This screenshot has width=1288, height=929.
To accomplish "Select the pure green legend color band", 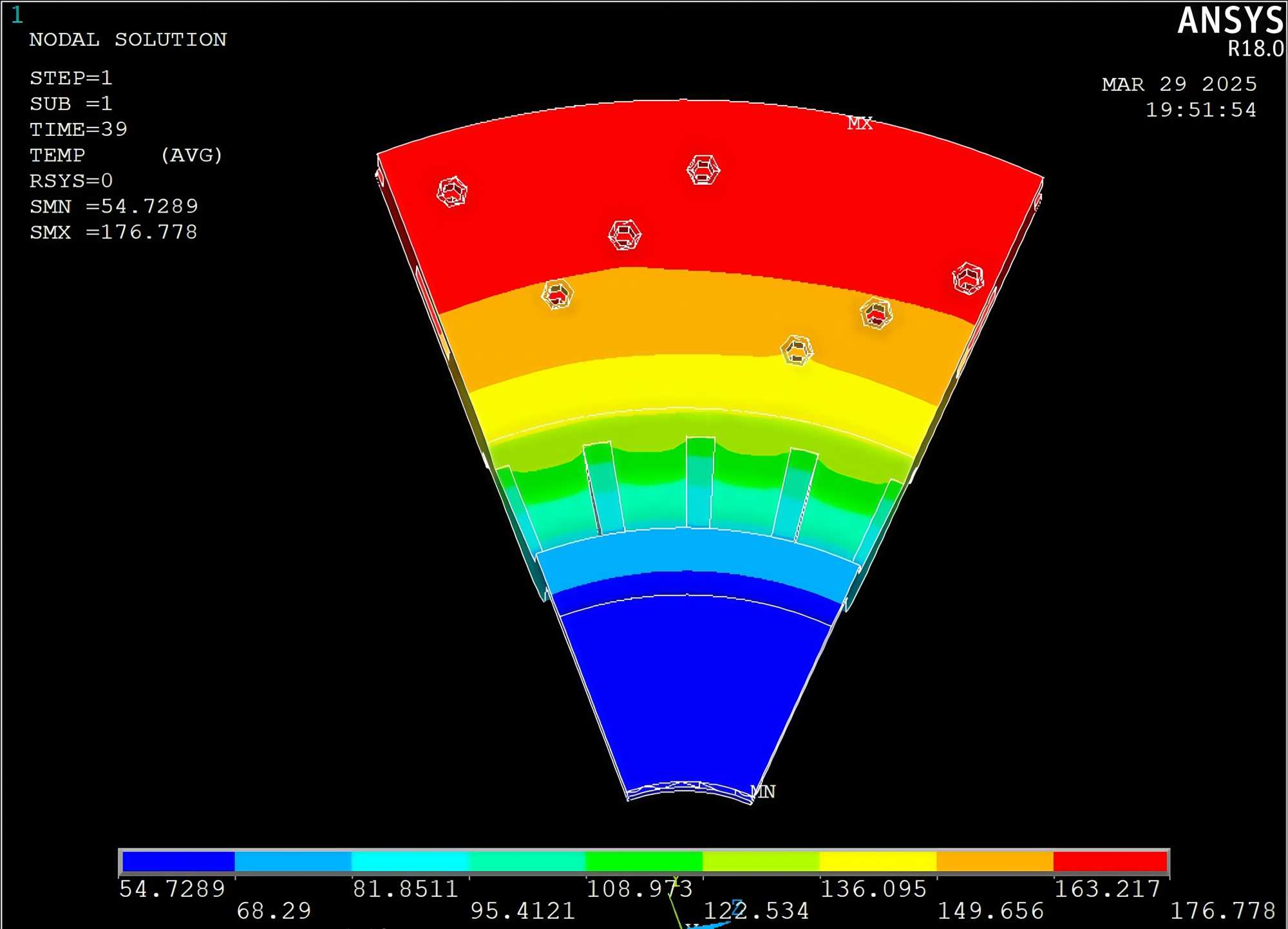I will 643,861.
